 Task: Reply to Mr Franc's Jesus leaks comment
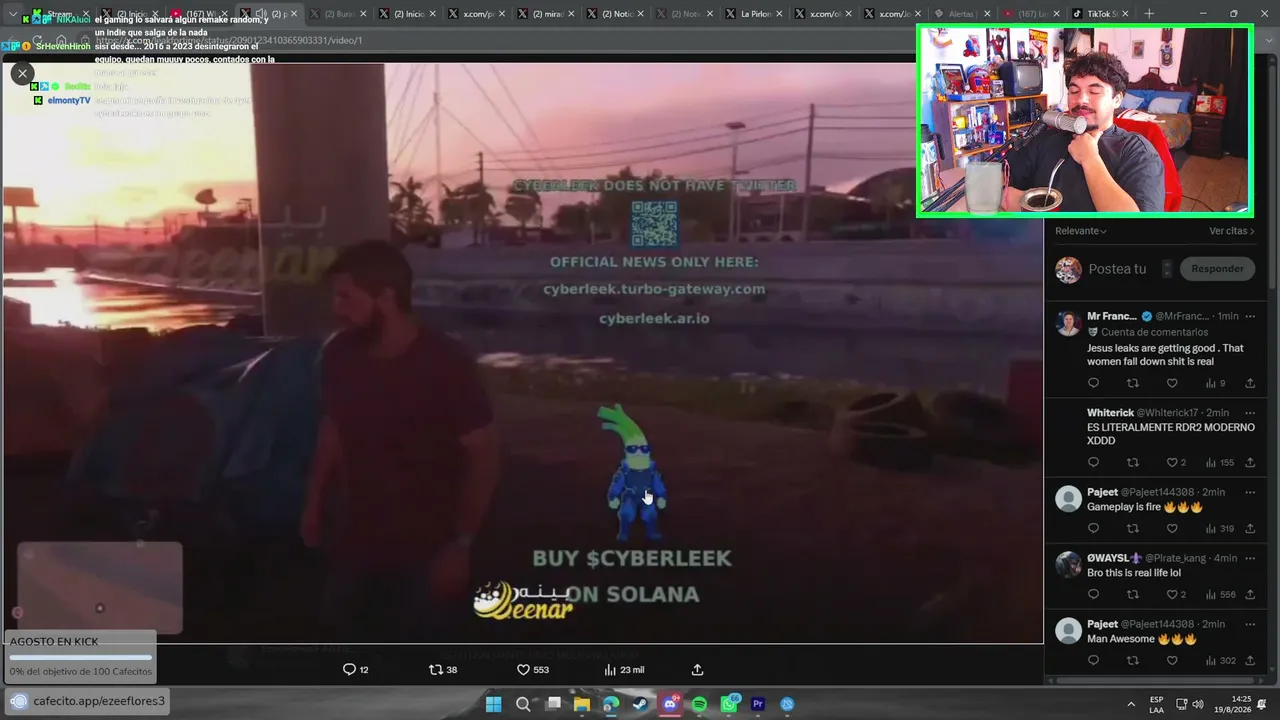(1093, 383)
